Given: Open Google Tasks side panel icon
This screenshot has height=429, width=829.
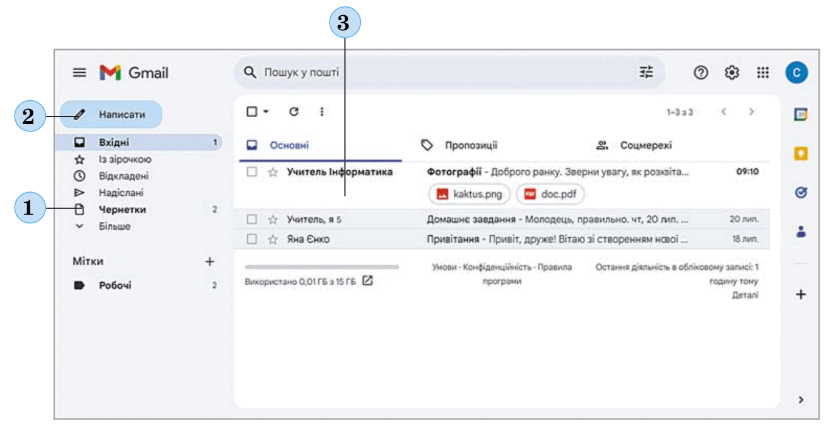Looking at the screenshot, I should [801, 193].
